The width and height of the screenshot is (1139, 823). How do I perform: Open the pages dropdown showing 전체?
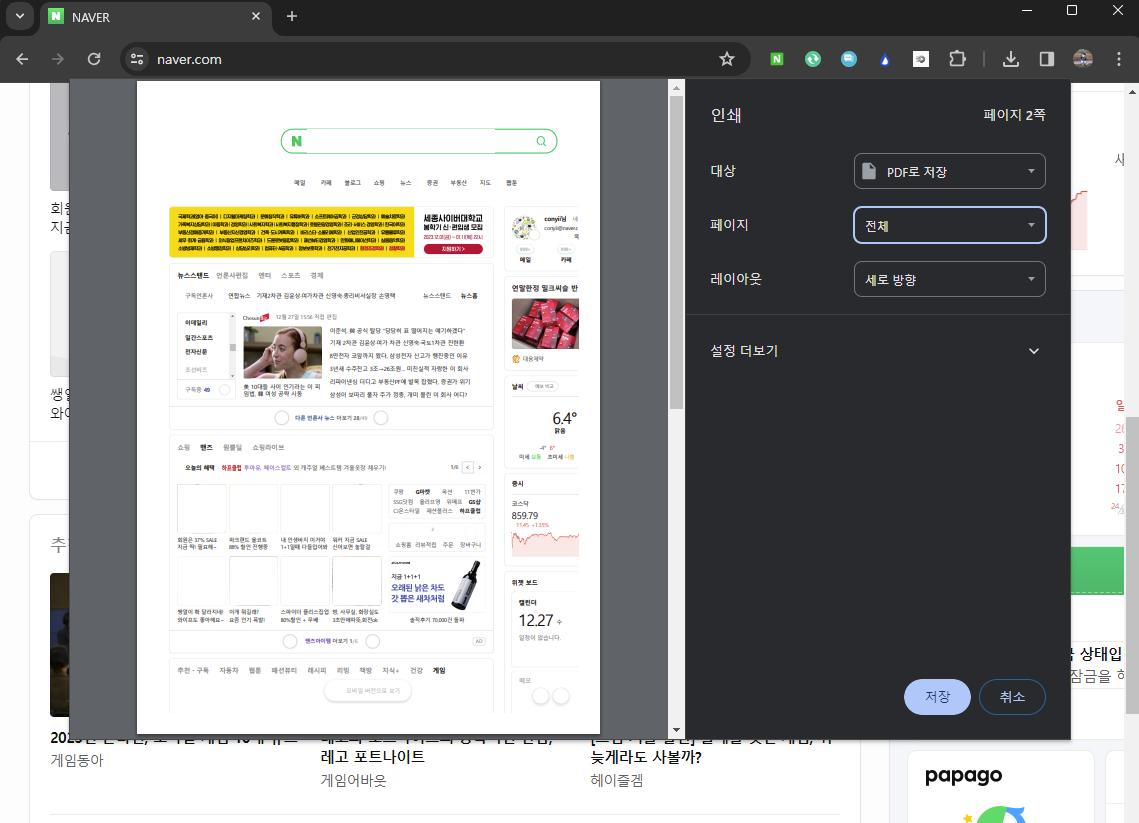(949, 225)
